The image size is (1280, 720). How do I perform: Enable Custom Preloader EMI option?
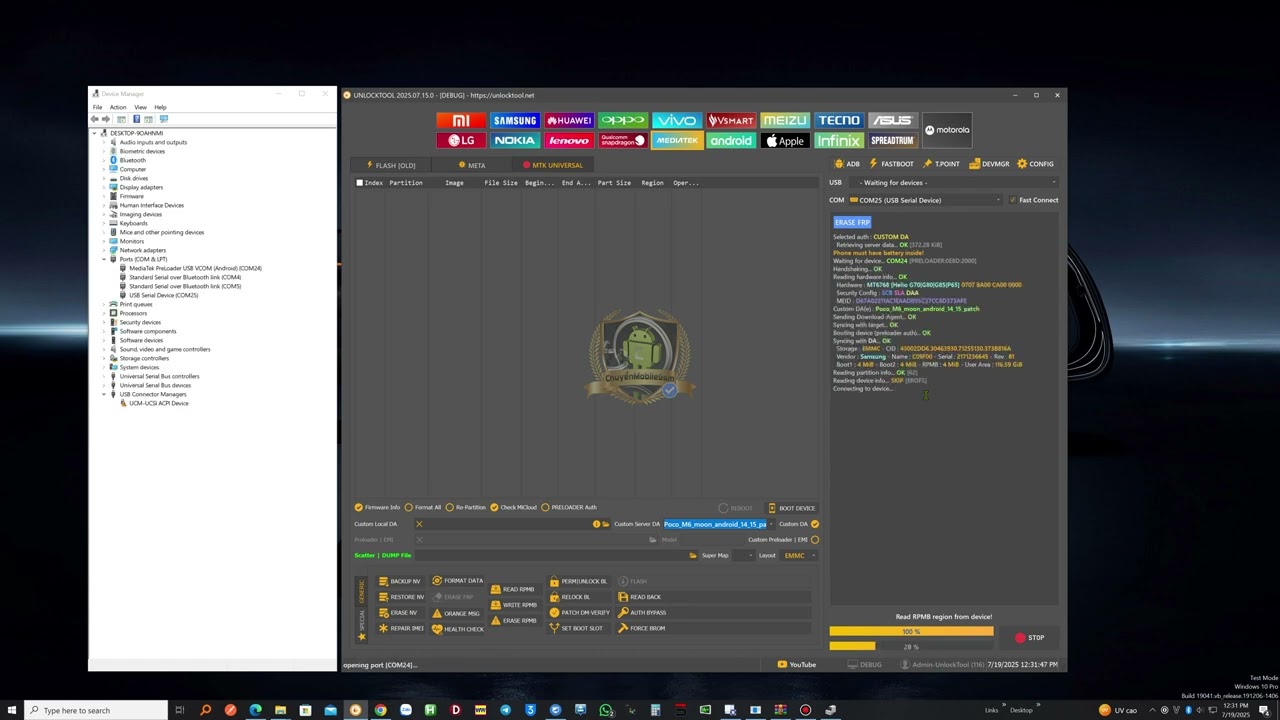click(x=815, y=540)
